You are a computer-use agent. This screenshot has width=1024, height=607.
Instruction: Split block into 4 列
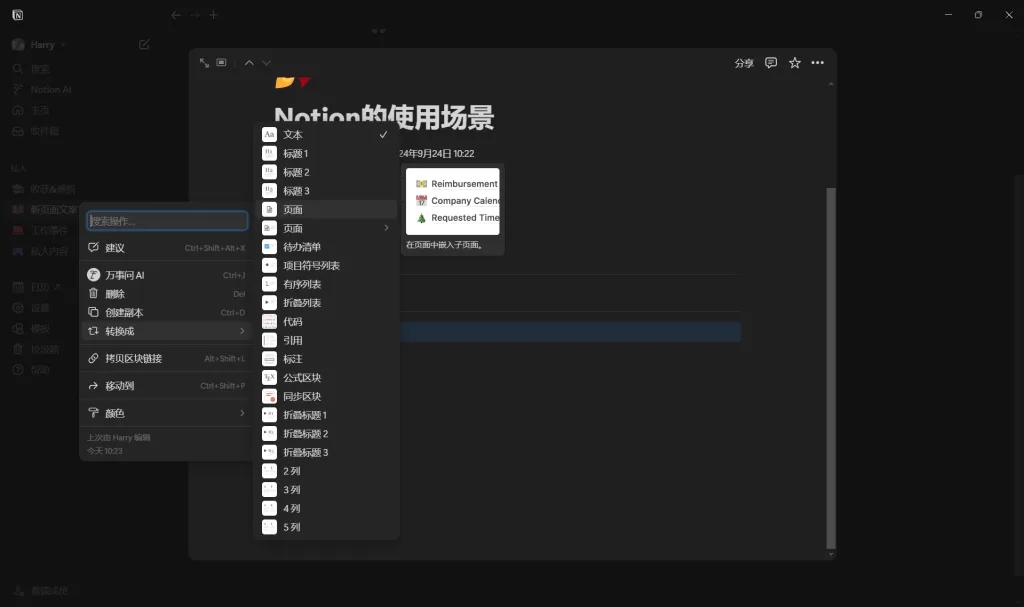point(325,508)
